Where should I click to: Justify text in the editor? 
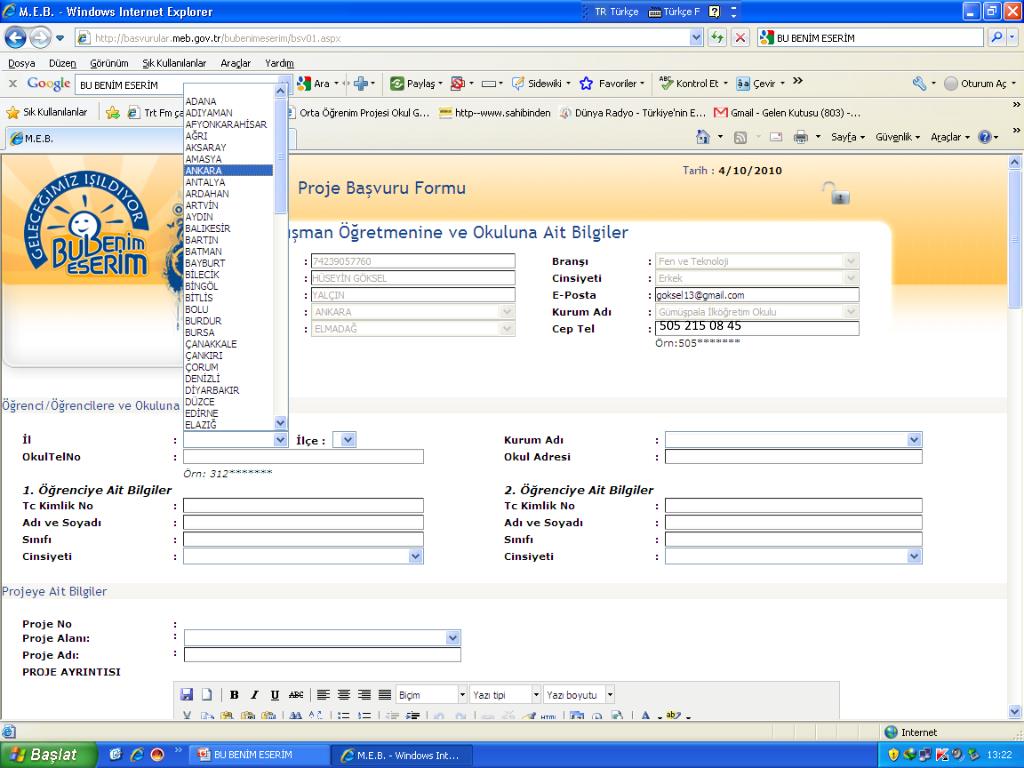385,695
